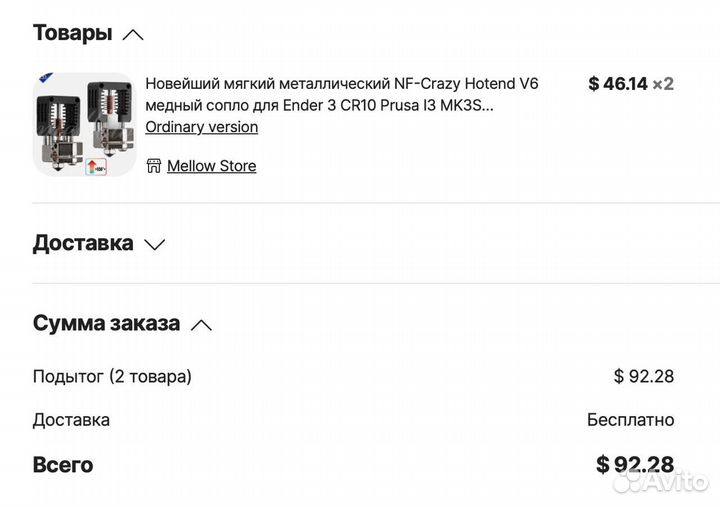Click the $ 46.14 item price

coord(618,84)
